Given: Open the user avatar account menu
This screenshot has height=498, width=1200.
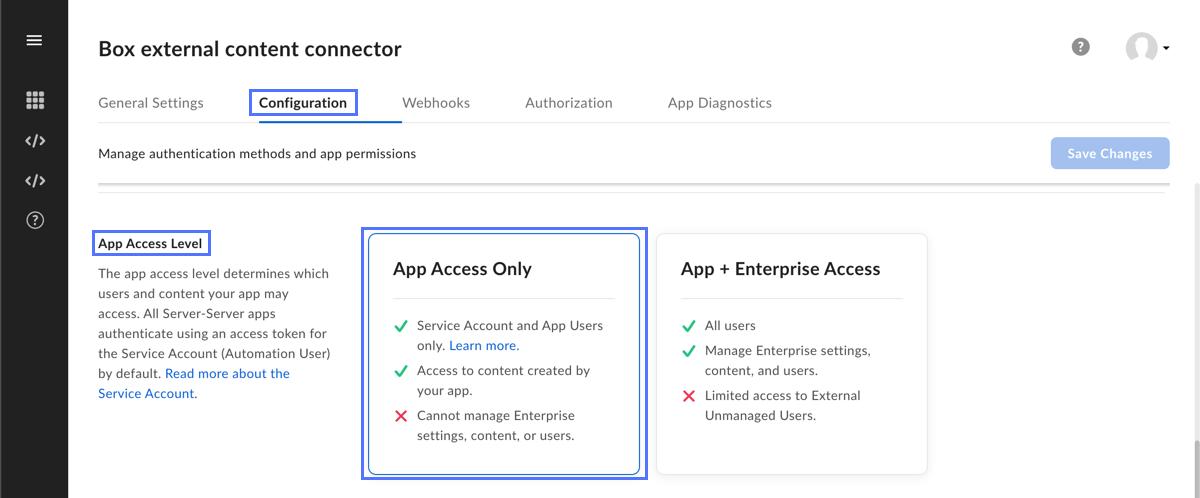Looking at the screenshot, I should 1147,48.
